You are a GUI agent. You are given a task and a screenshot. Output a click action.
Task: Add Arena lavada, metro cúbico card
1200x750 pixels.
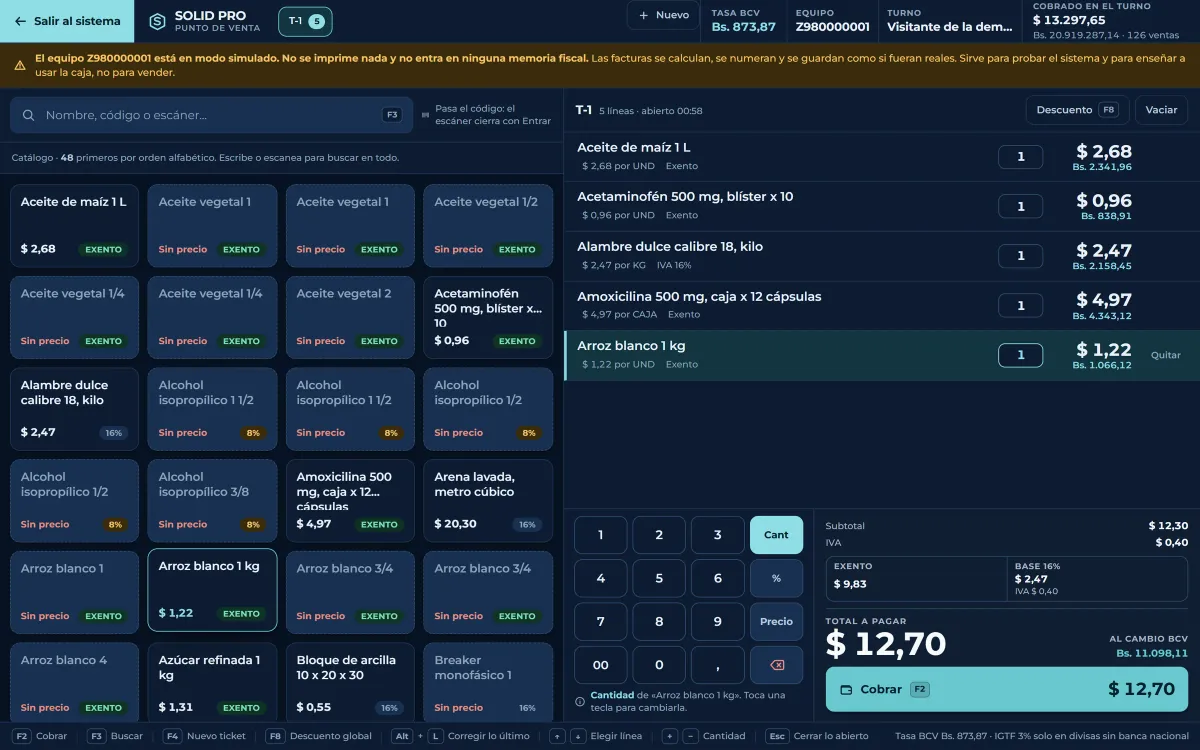(488, 500)
